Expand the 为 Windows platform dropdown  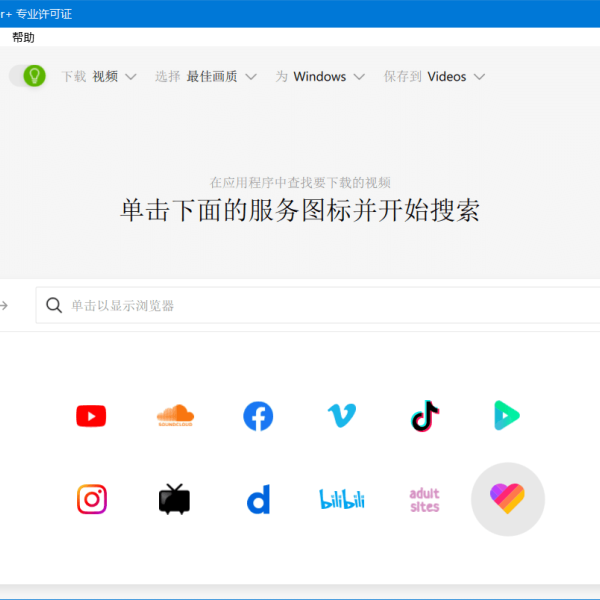click(320, 77)
